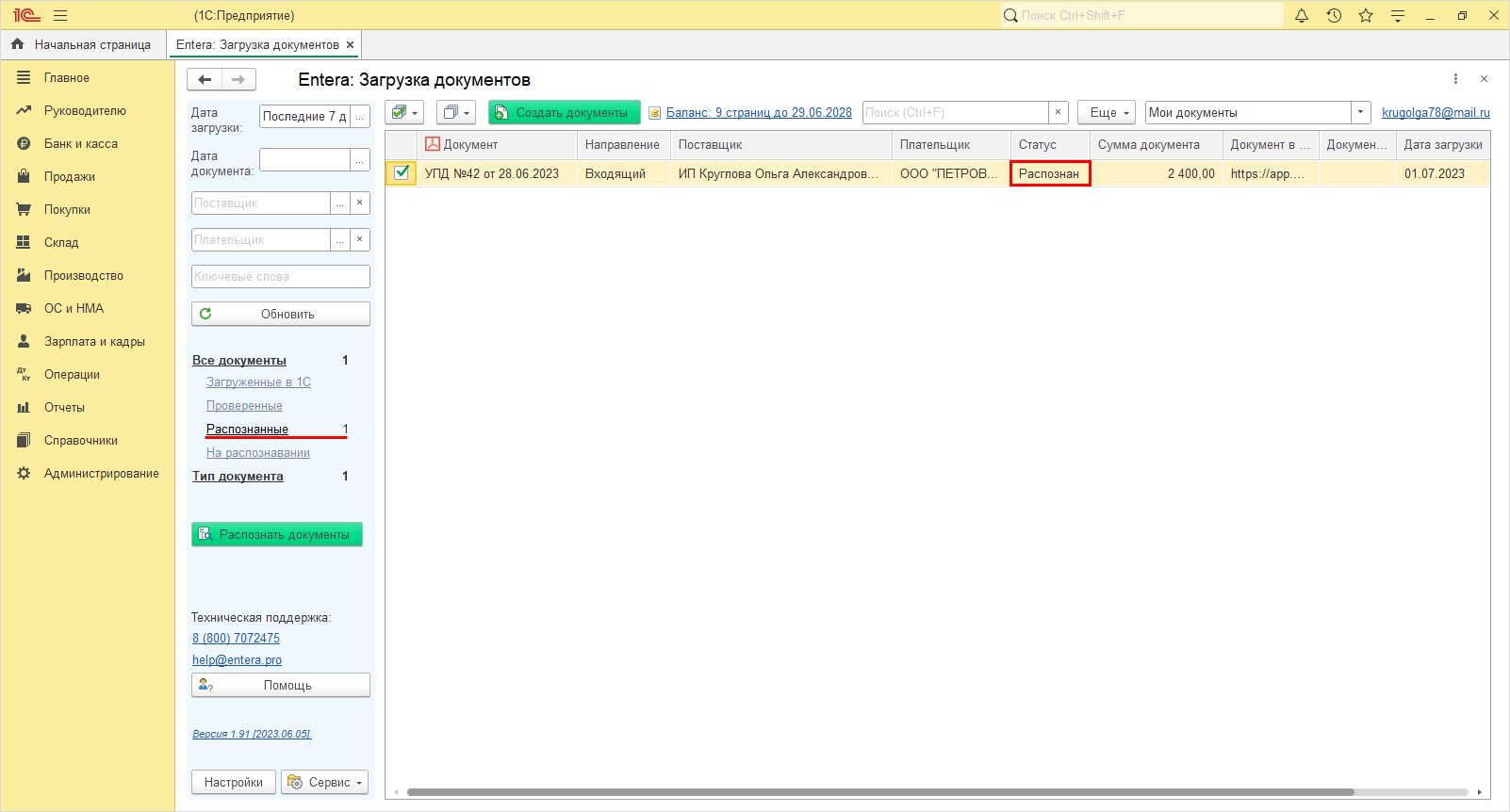Viewport: 1510px width, 812px height.
Task: Open ОС и НМА section
Action: tap(88, 309)
